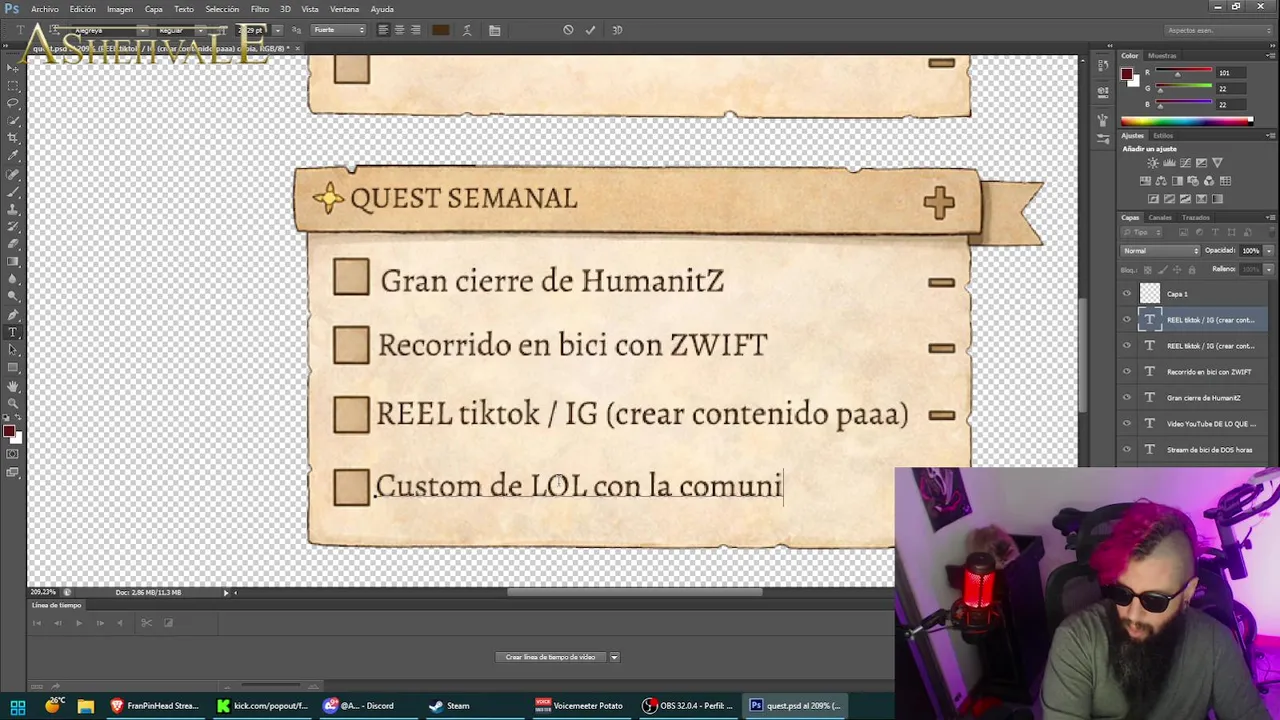Open the blend mode Normal dropdown

point(1160,251)
